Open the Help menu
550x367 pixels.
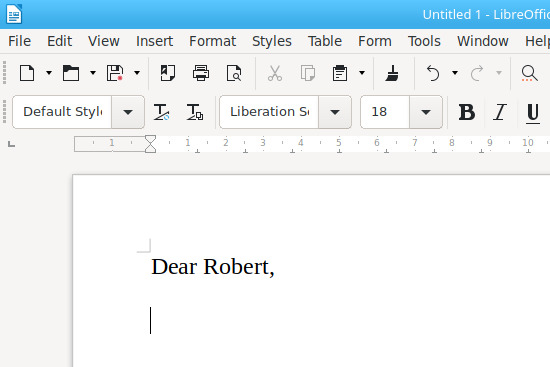[537, 41]
